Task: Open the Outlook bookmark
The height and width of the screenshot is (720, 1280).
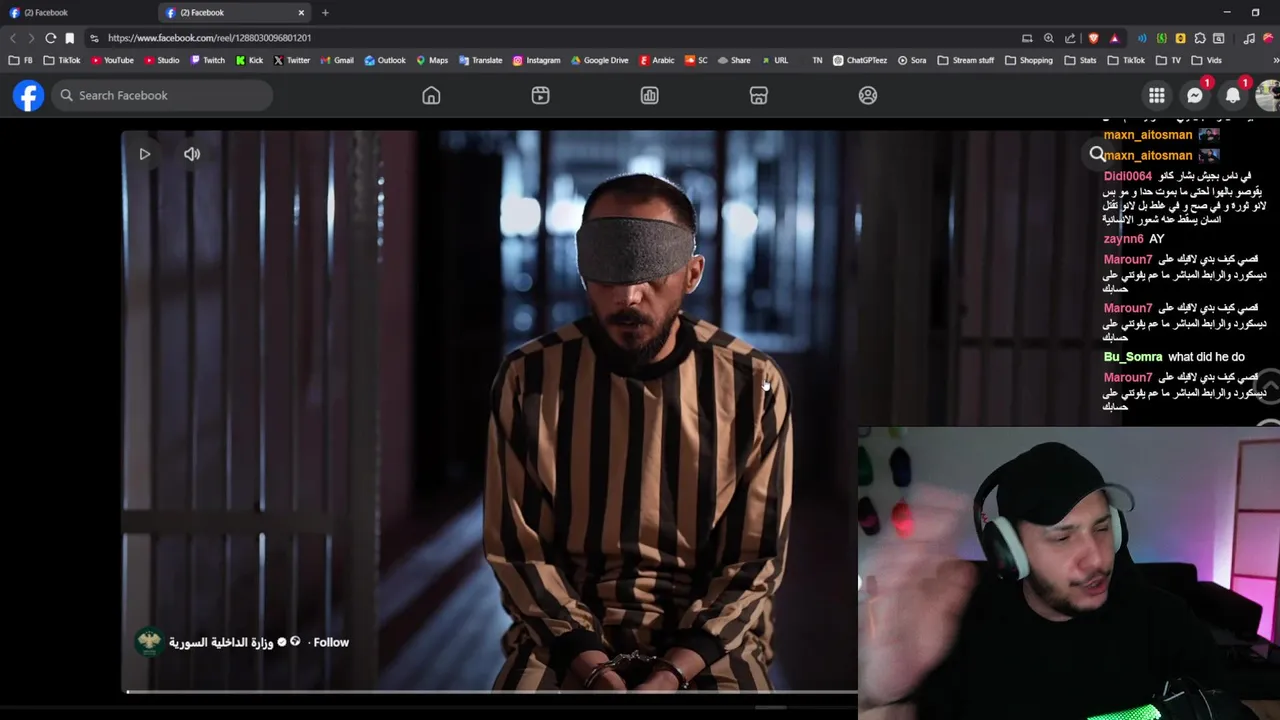Action: pyautogui.click(x=385, y=60)
